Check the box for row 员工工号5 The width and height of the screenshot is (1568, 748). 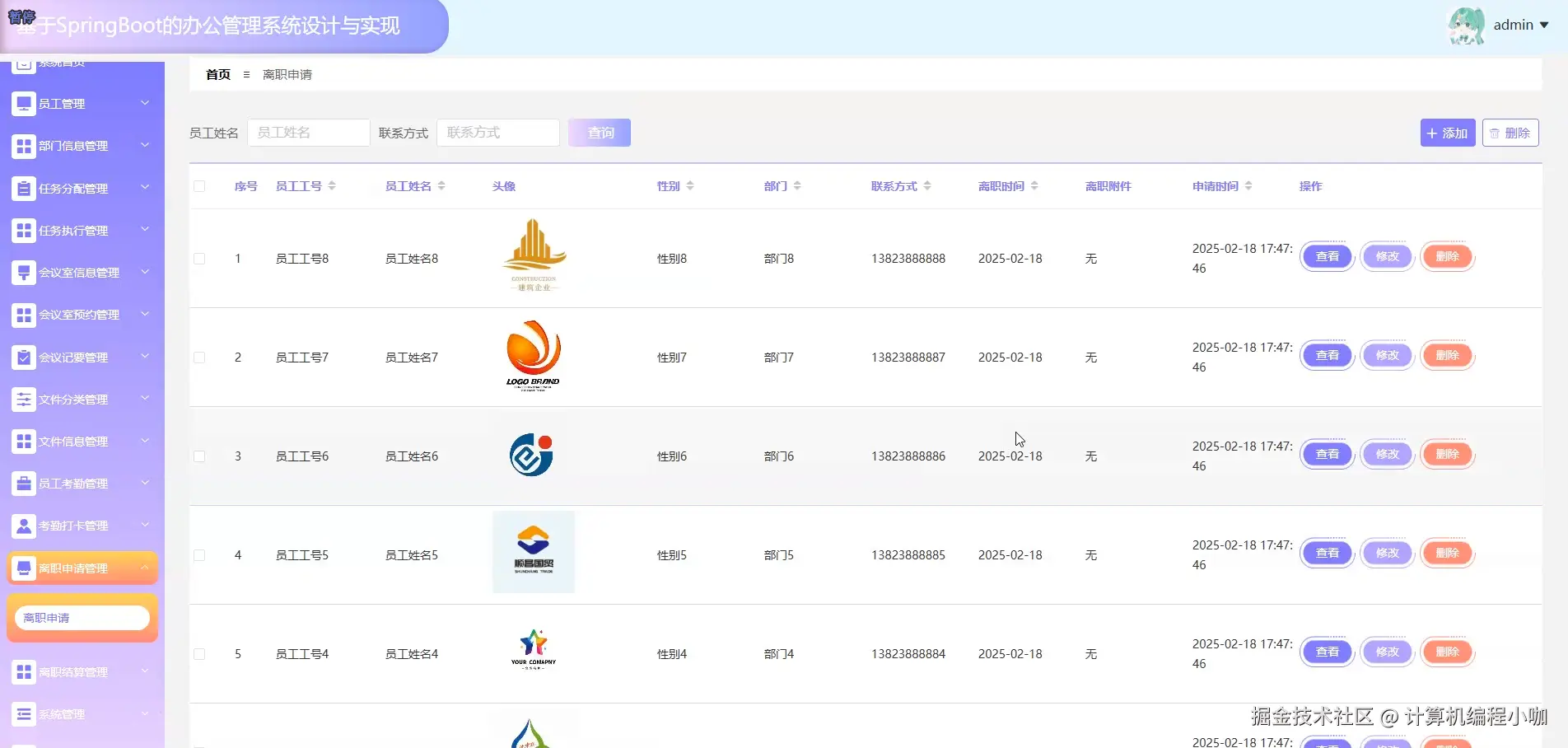pyautogui.click(x=199, y=555)
